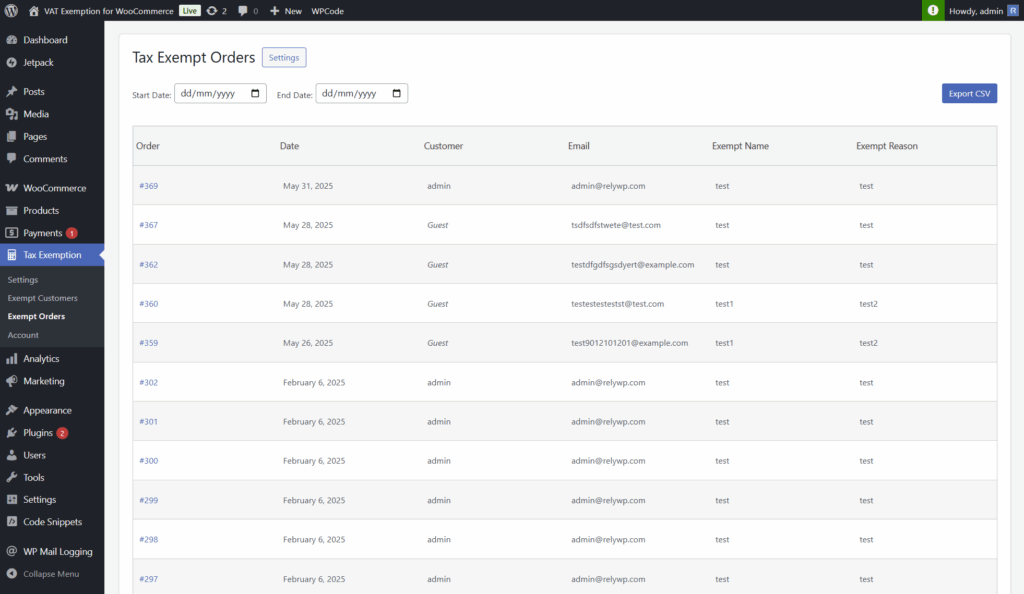The height and width of the screenshot is (594, 1024).
Task: Open the comments bubble icon in admin bar
Action: point(243,10)
